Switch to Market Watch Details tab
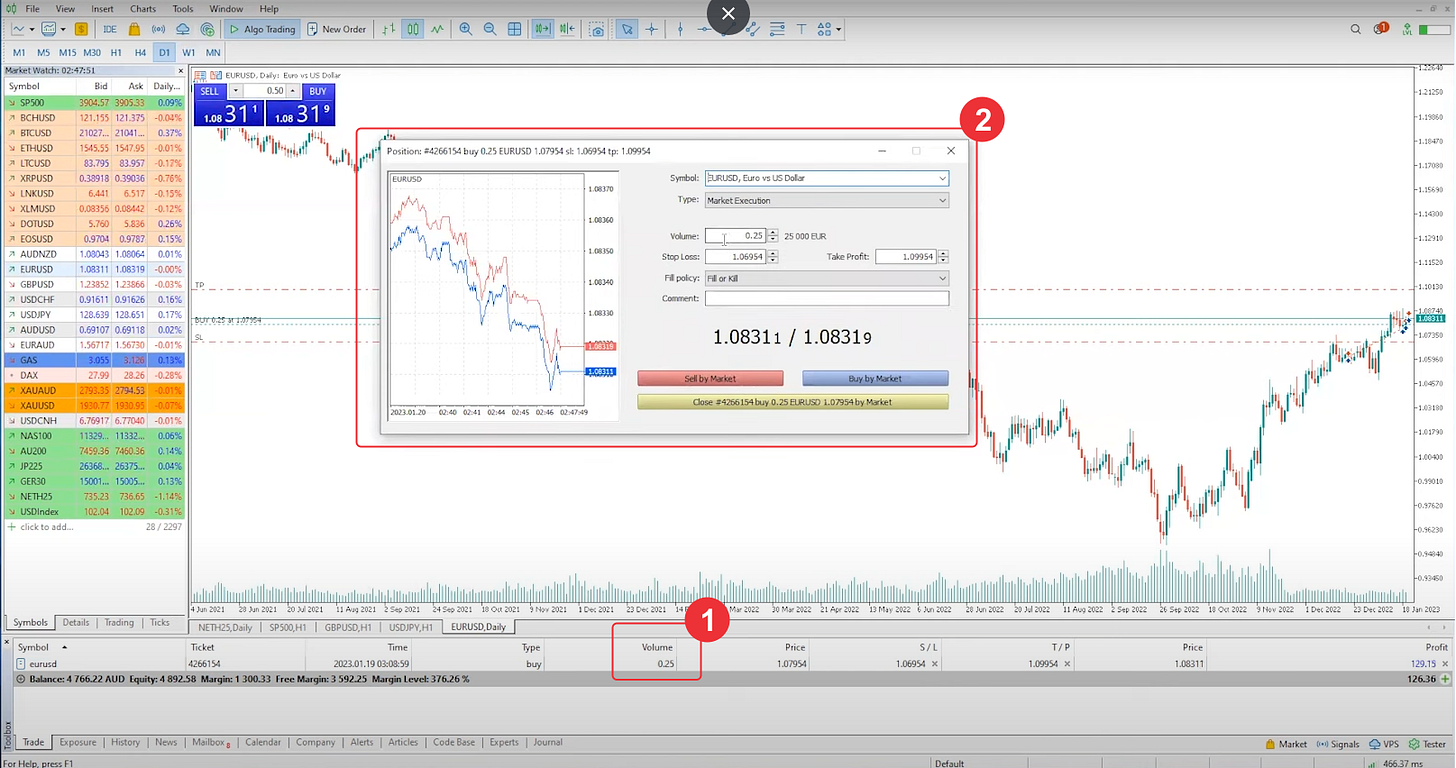The image size is (1456, 768). [x=76, y=623]
